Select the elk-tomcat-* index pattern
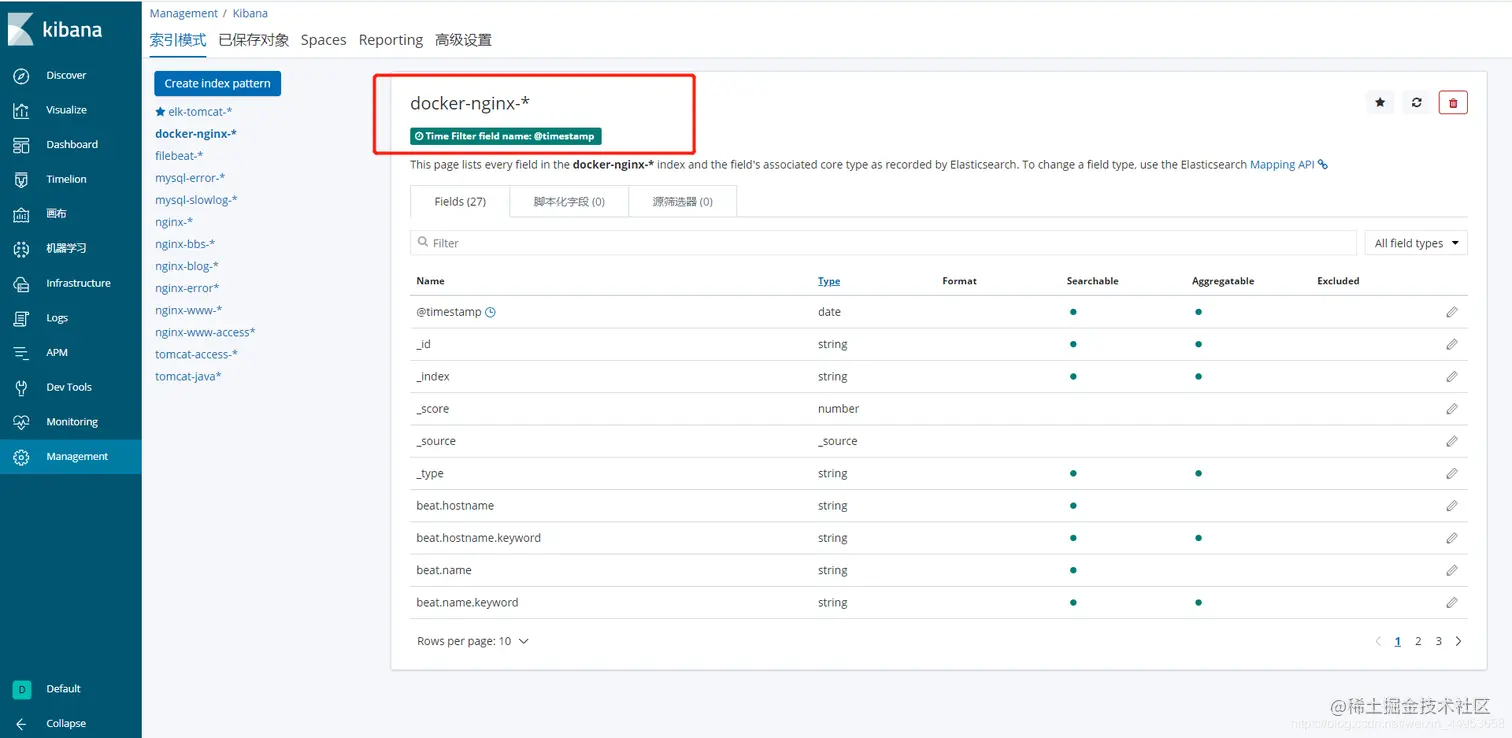 click(x=200, y=112)
